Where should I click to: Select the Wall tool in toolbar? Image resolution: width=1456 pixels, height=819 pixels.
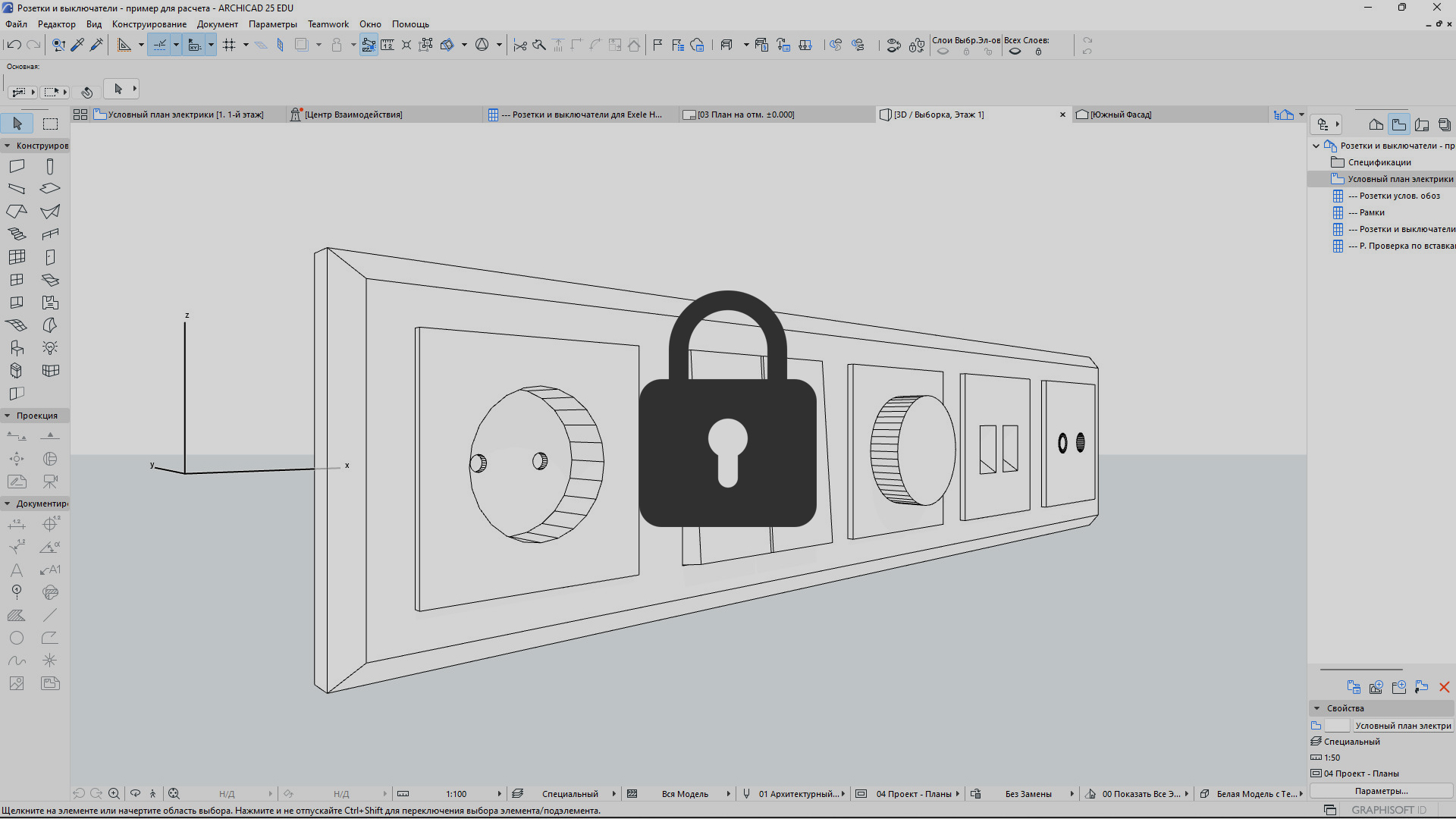17,167
